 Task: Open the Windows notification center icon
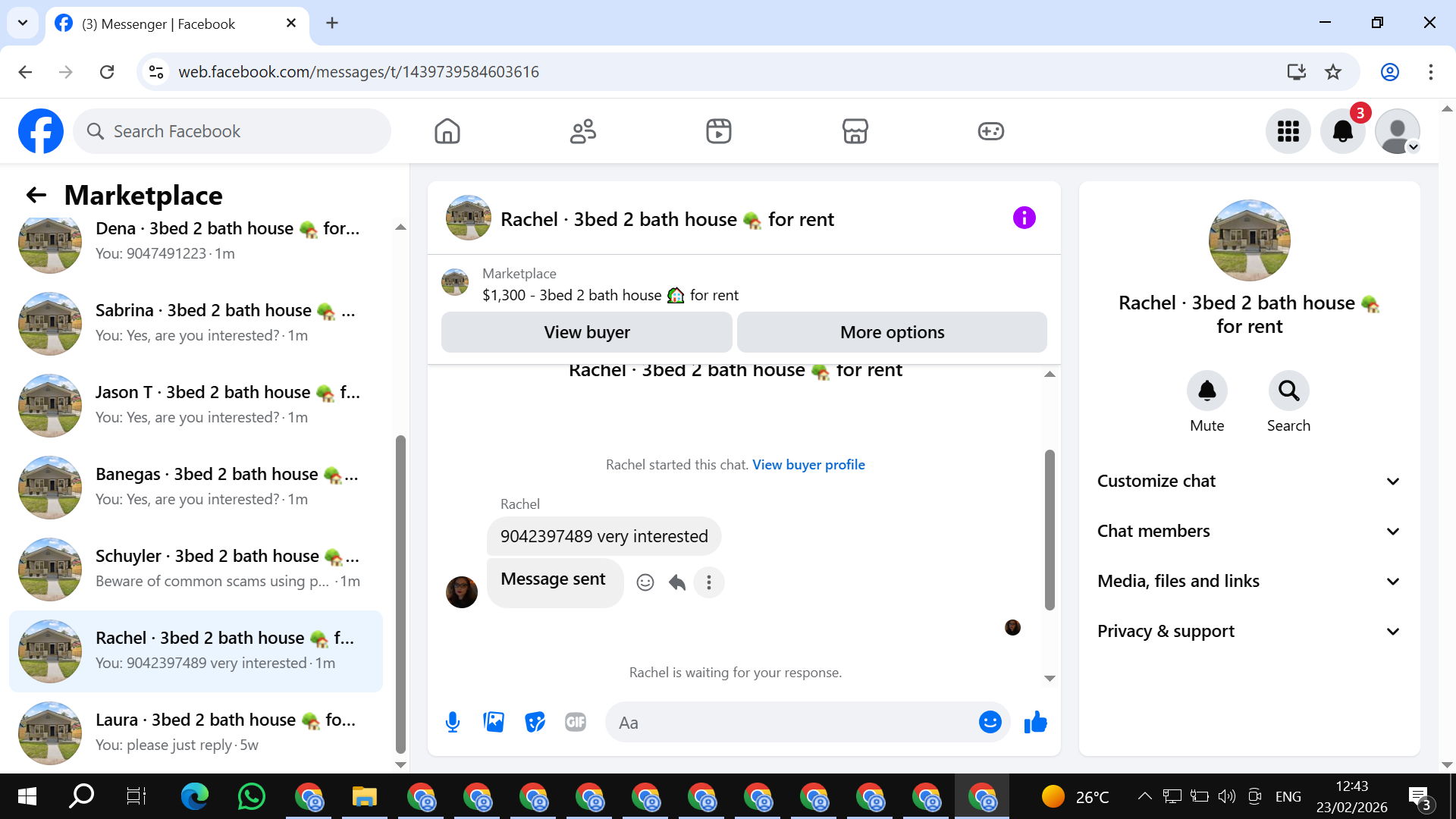point(1420,797)
